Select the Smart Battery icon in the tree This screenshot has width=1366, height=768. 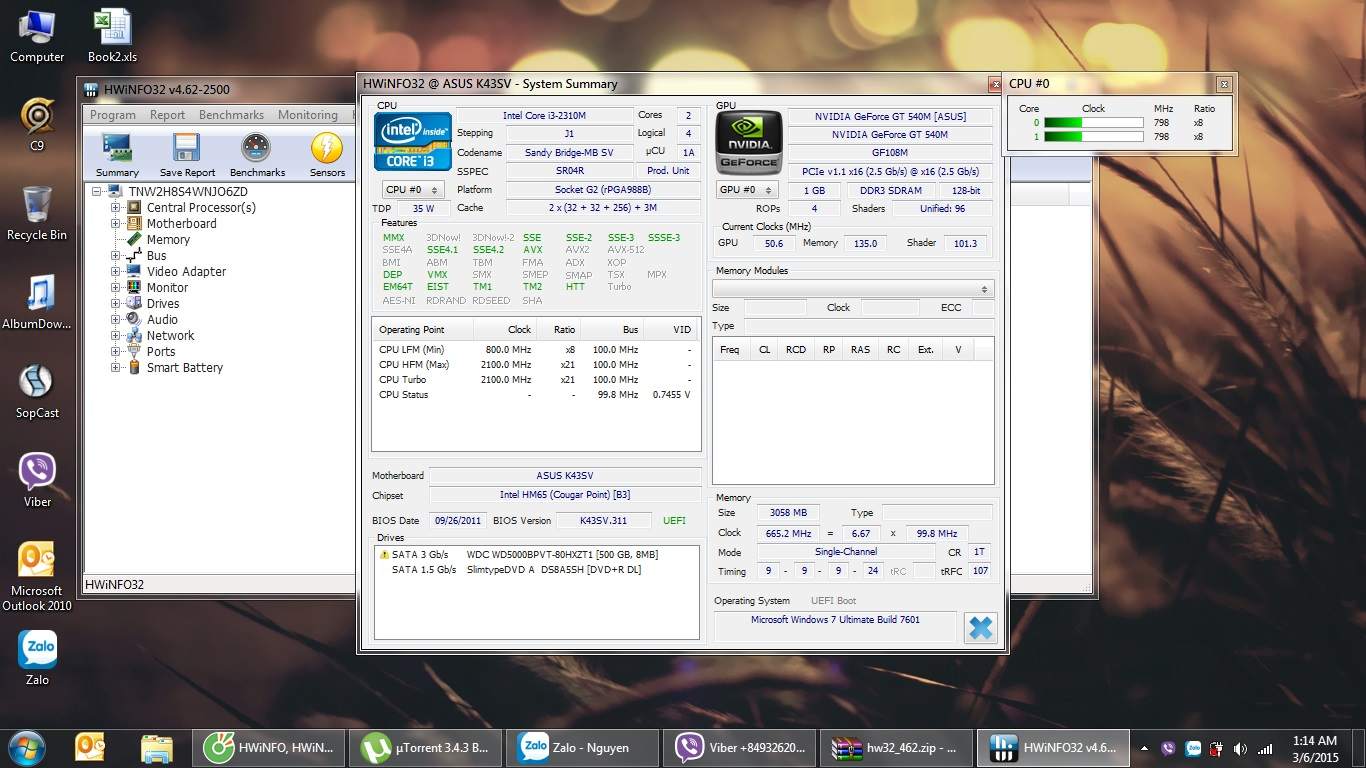[x=134, y=367]
